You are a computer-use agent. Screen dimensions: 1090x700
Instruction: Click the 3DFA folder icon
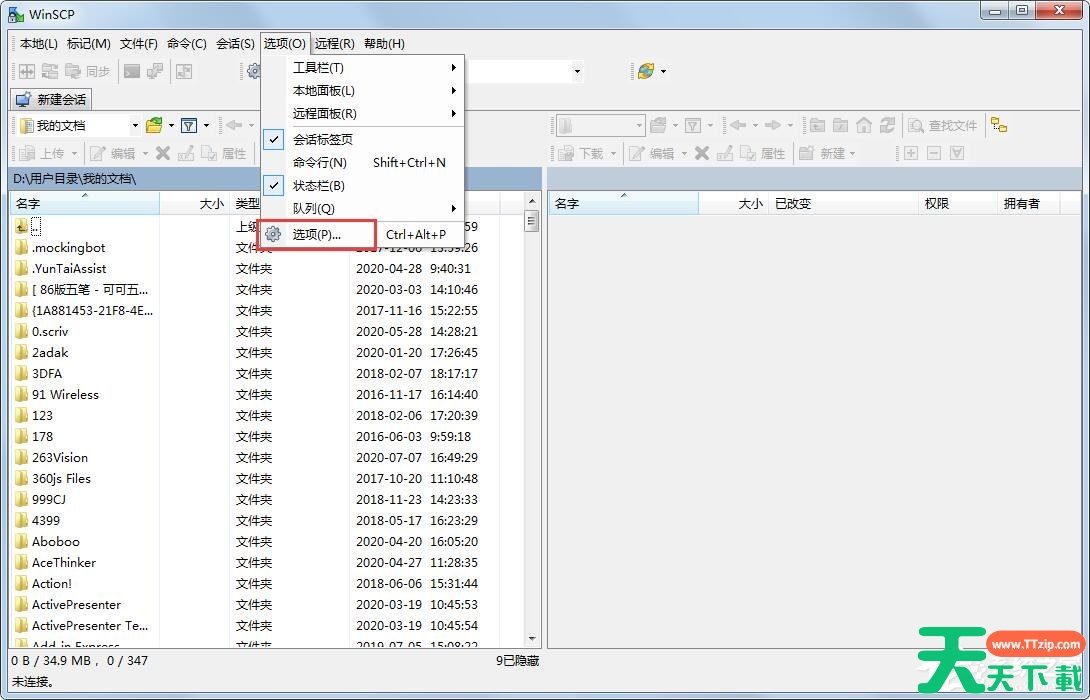pos(22,373)
